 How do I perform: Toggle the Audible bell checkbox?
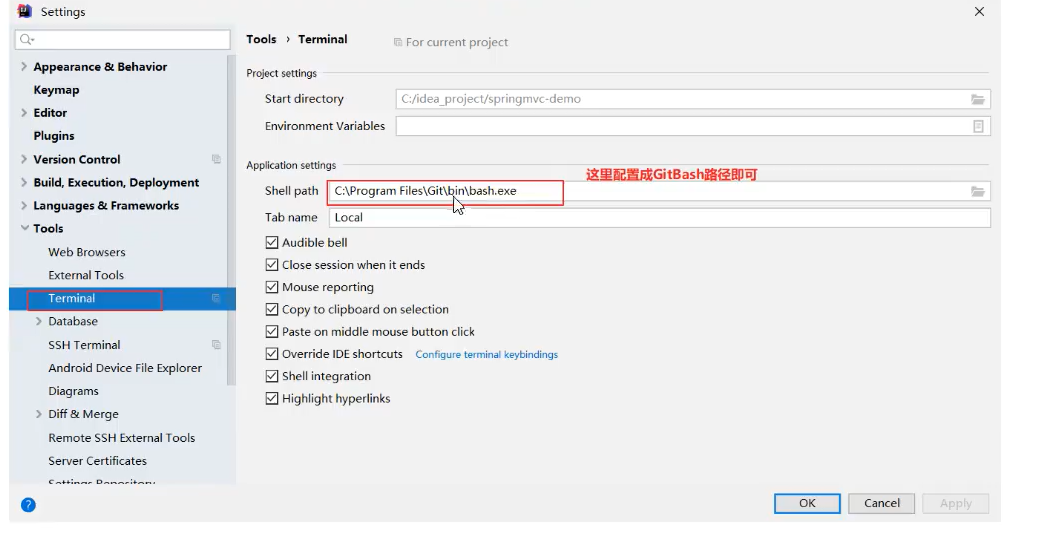tap(271, 243)
